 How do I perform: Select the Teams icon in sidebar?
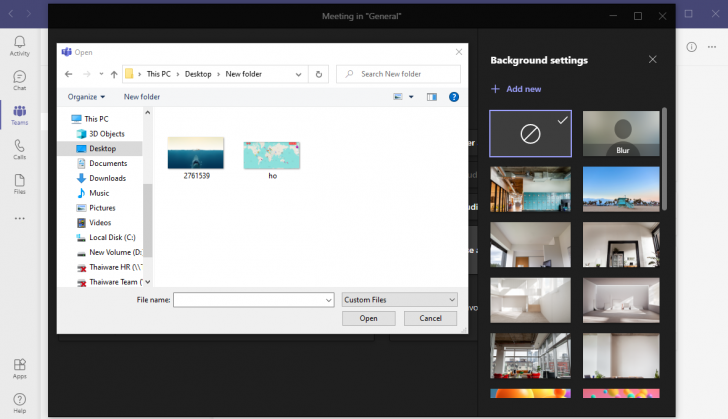(x=20, y=115)
